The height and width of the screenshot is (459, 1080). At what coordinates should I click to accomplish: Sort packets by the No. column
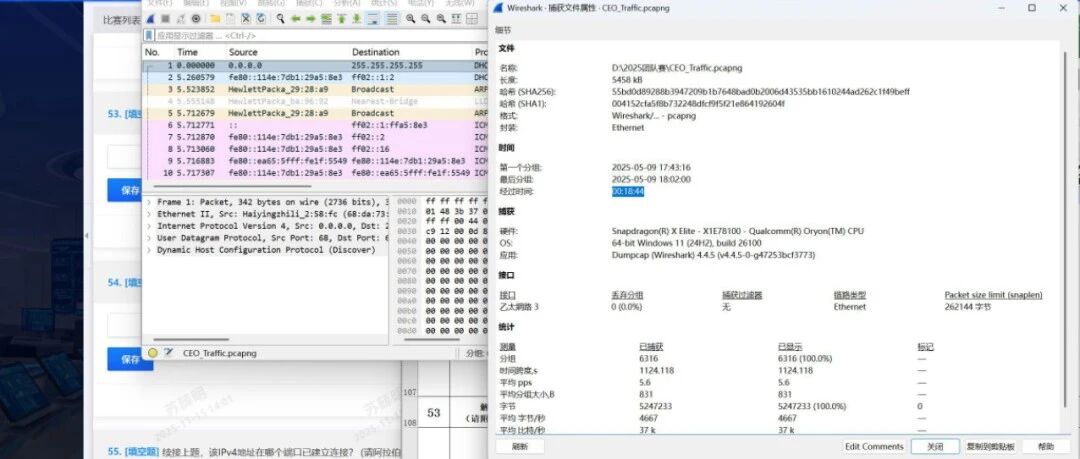pos(152,52)
